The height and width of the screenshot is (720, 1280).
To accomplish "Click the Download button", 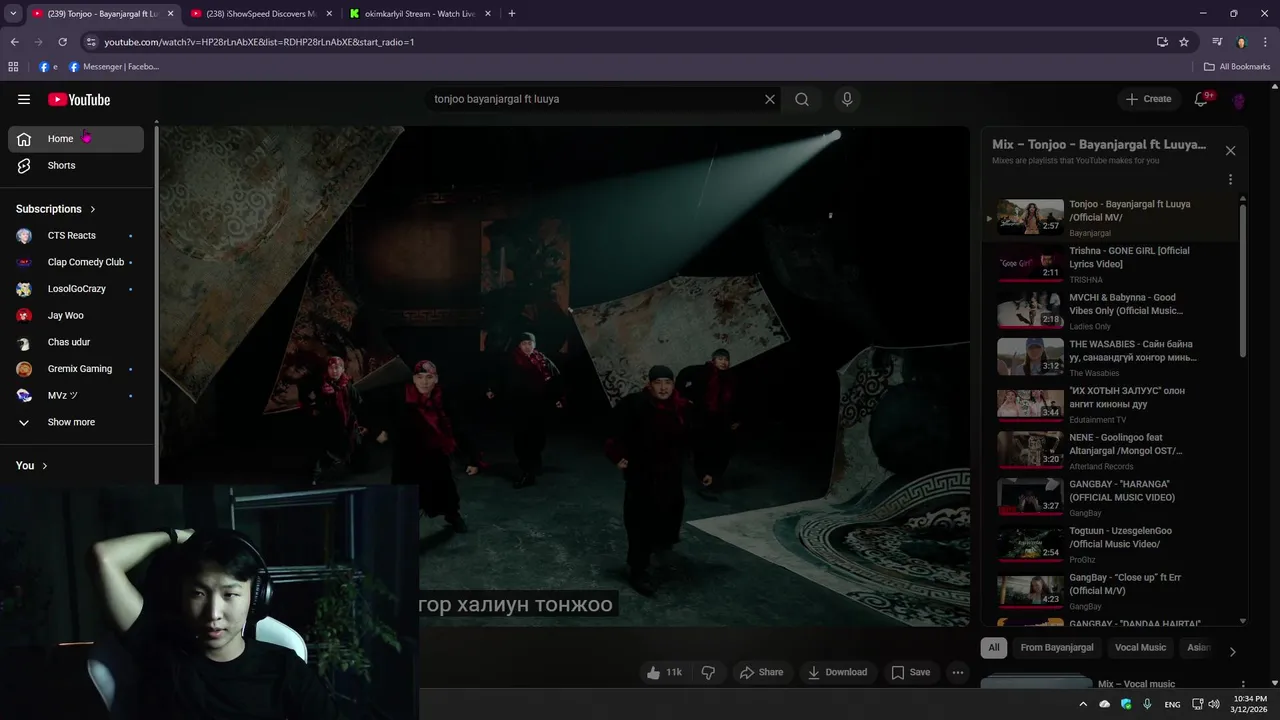I will click(837, 672).
